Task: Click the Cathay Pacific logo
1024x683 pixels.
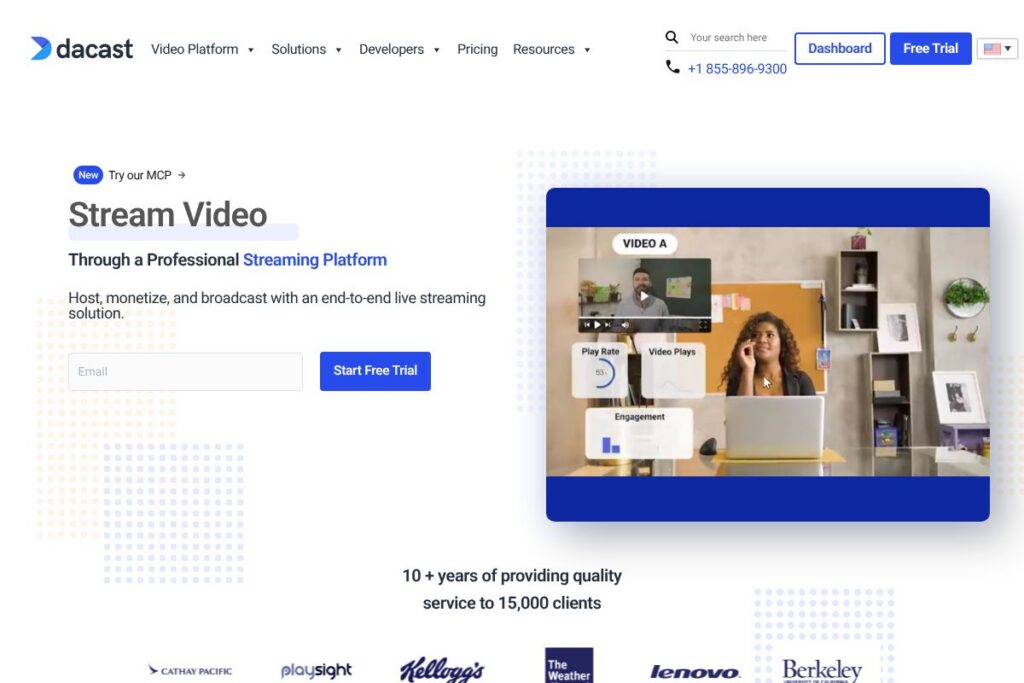Action: [x=190, y=671]
